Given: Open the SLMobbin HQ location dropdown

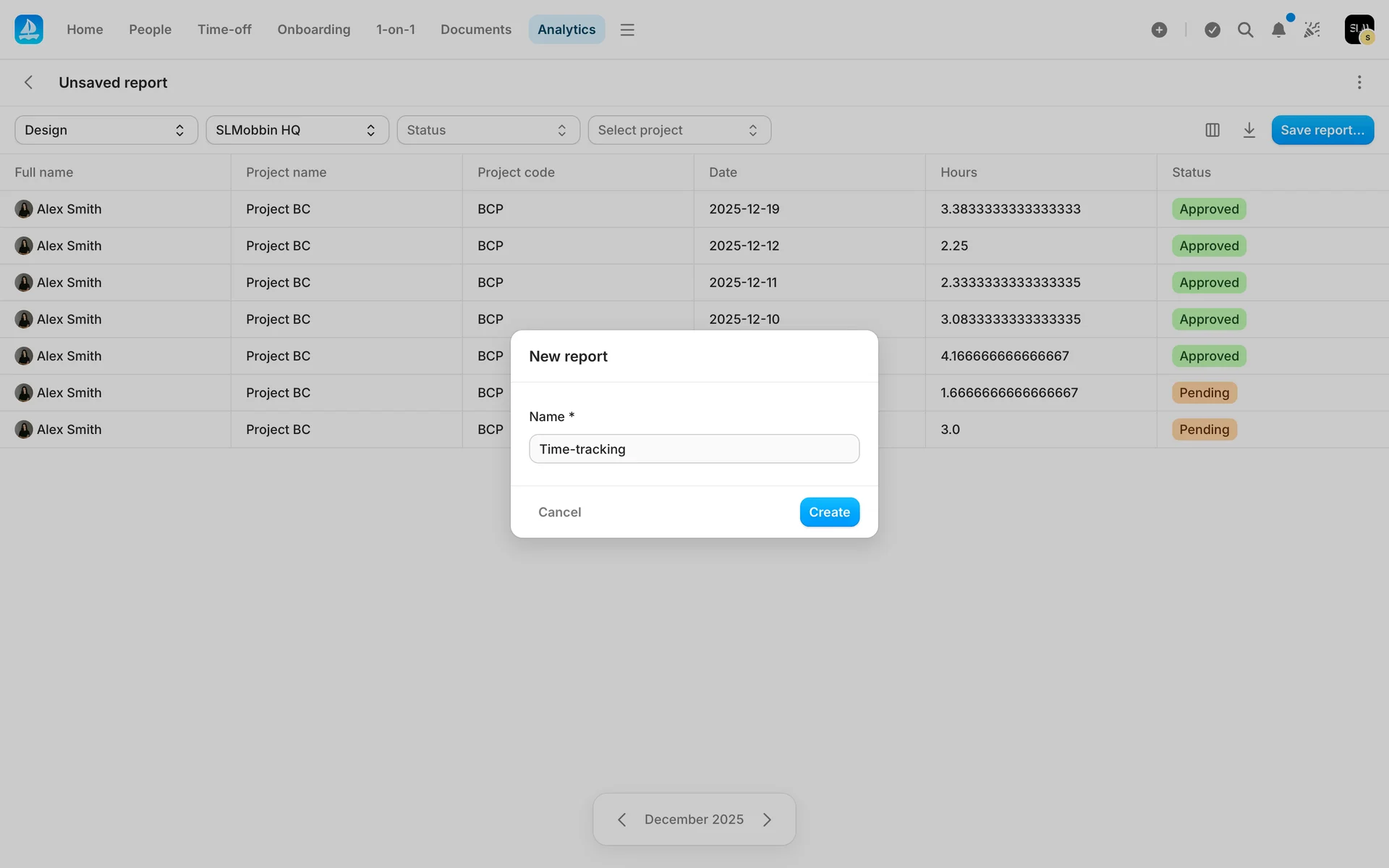Looking at the screenshot, I should coord(297,130).
